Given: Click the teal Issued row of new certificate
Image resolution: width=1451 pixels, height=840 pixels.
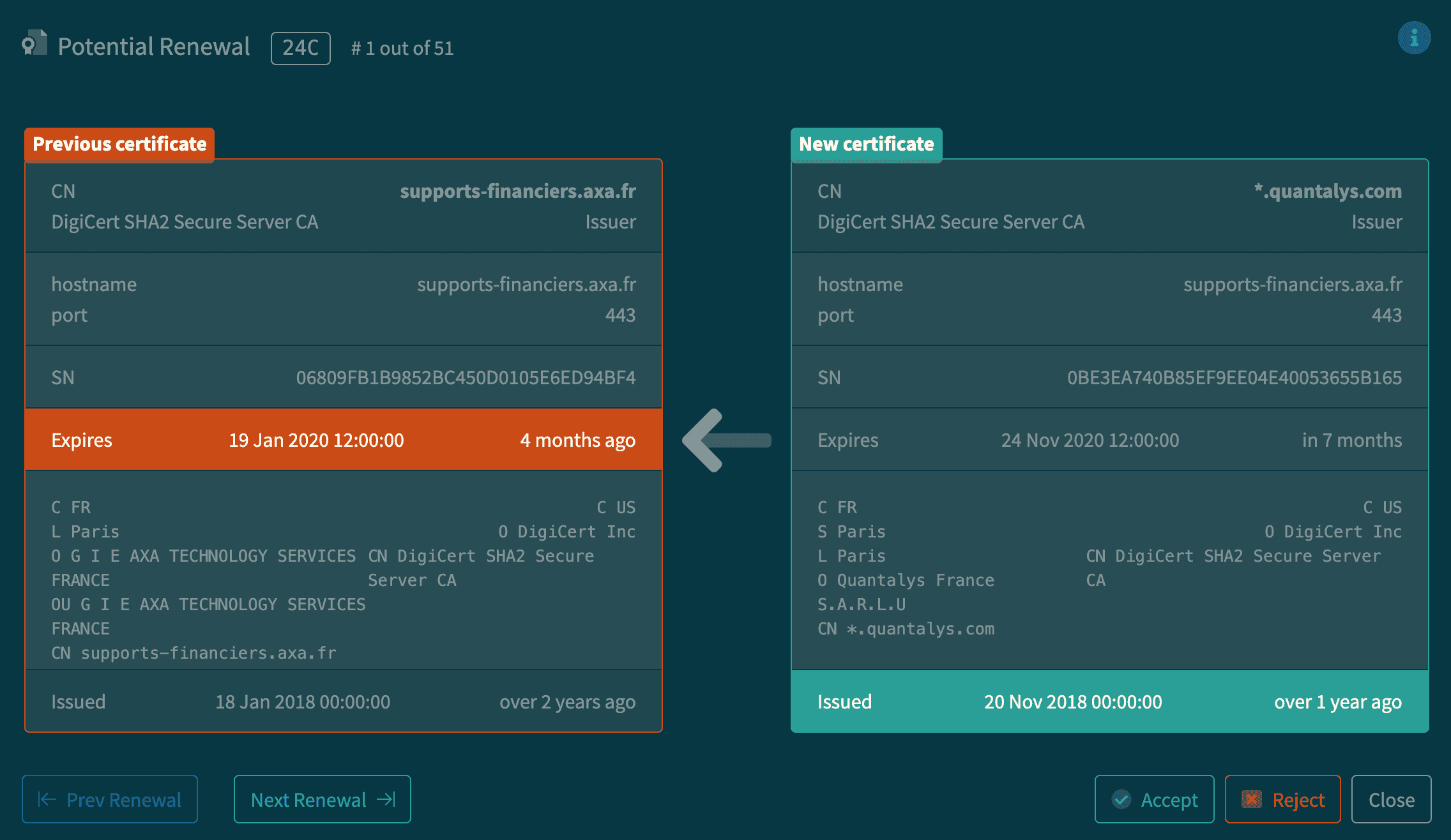Looking at the screenshot, I should 1109,701.
